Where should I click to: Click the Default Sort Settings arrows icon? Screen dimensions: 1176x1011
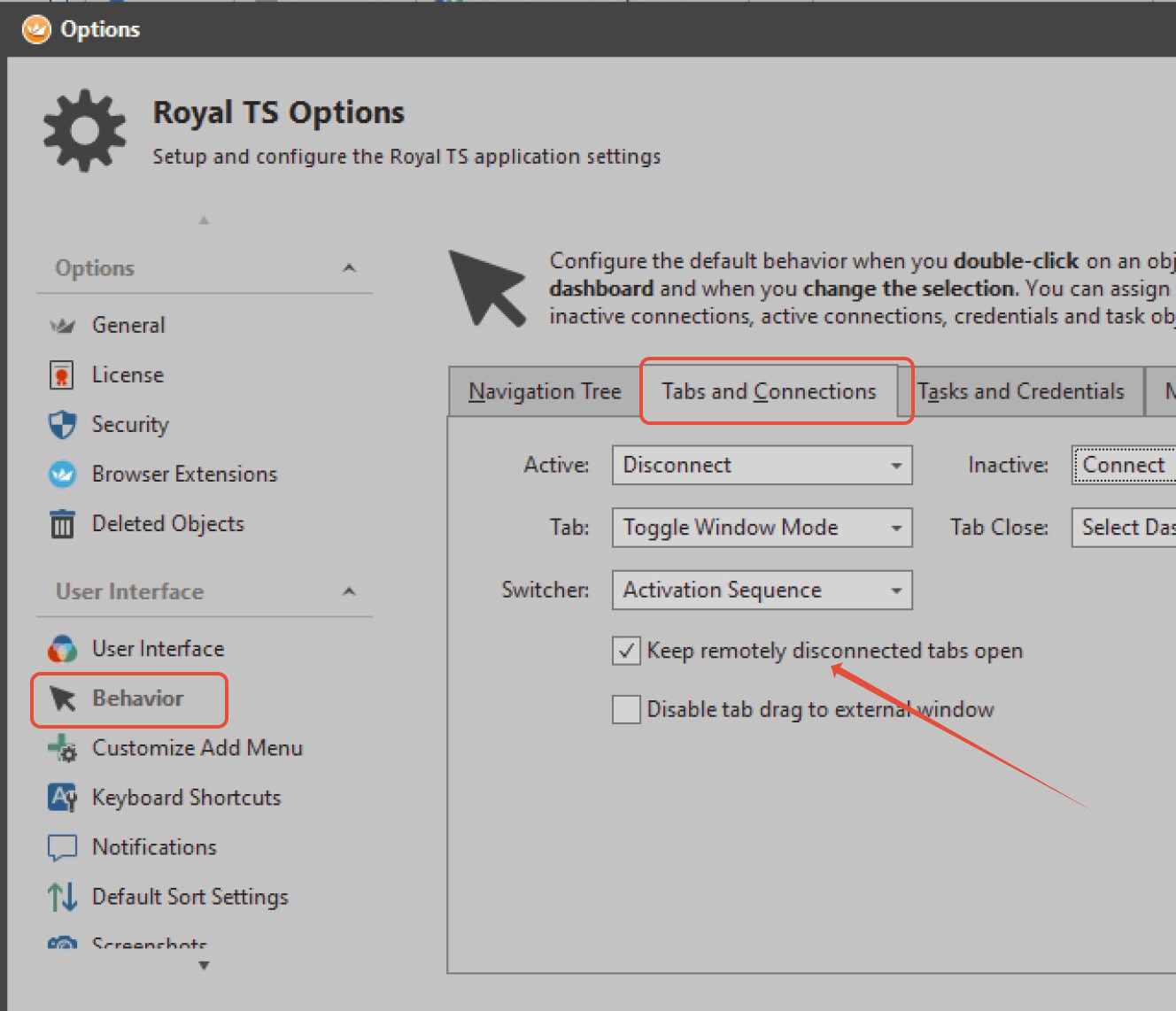tap(62, 897)
